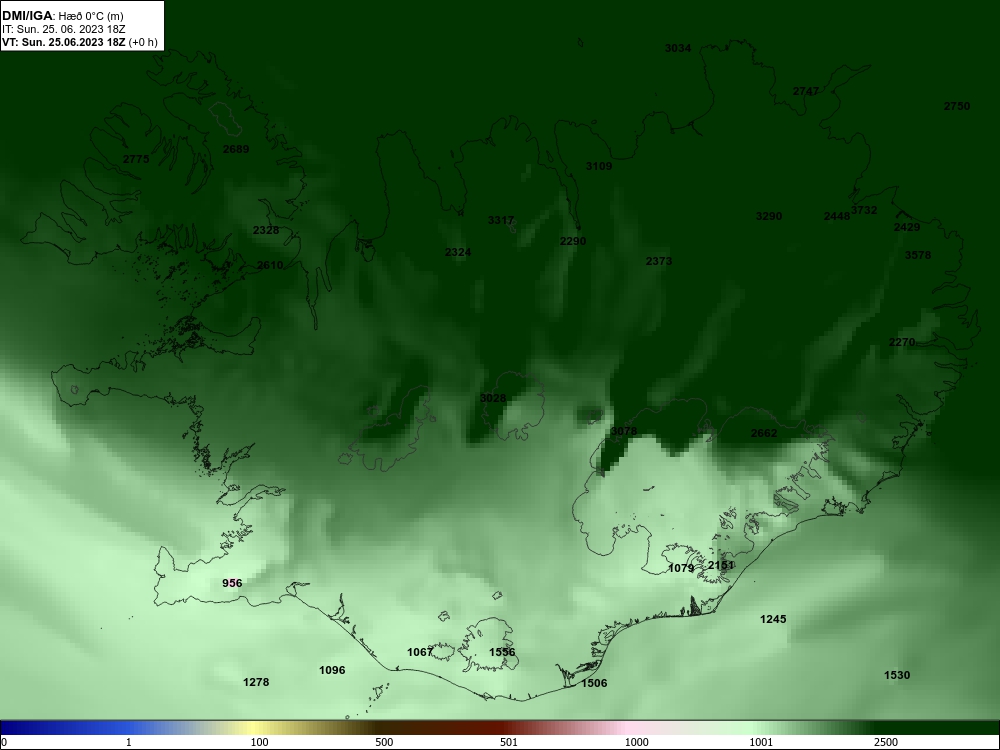1000x750 pixels.
Task: Click the map value 1556
Action: (502, 652)
